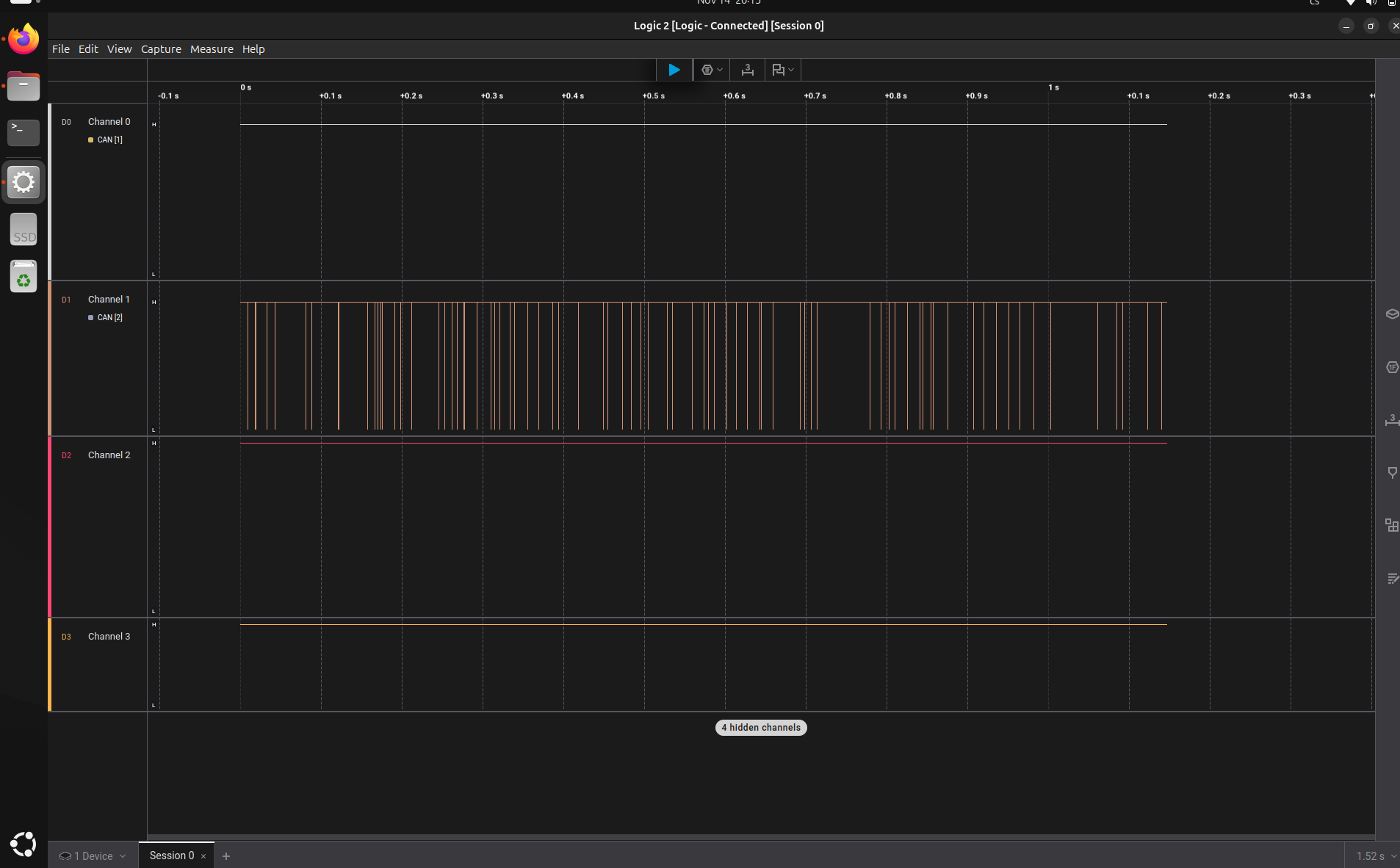Open Device Settings panel from right sidebar
Screen dimensions: 1400x868
(1391, 314)
